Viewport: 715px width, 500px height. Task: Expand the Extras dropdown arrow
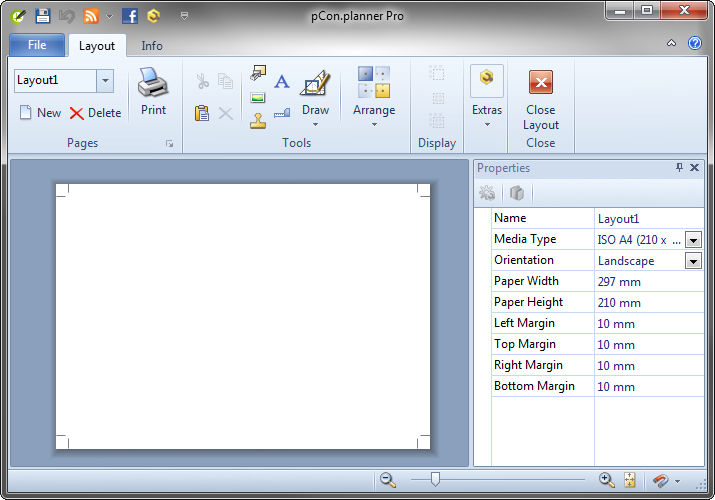pyautogui.click(x=487, y=124)
